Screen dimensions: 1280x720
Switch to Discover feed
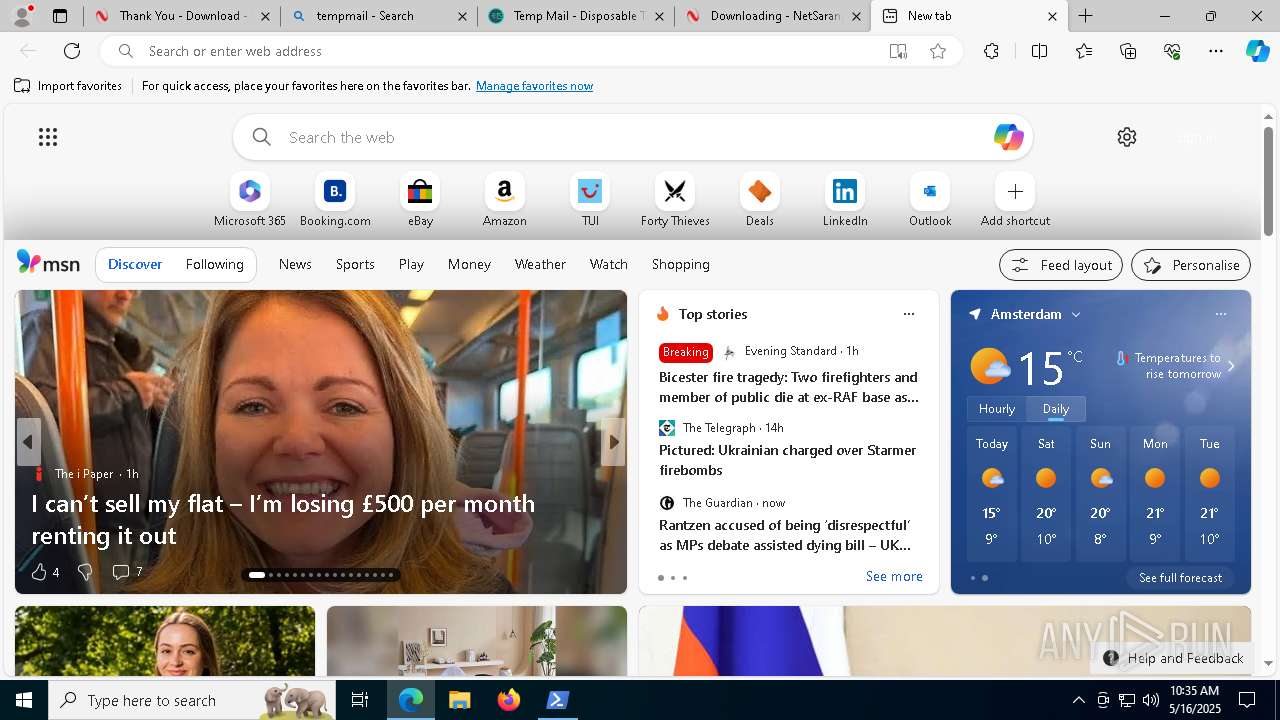(135, 264)
